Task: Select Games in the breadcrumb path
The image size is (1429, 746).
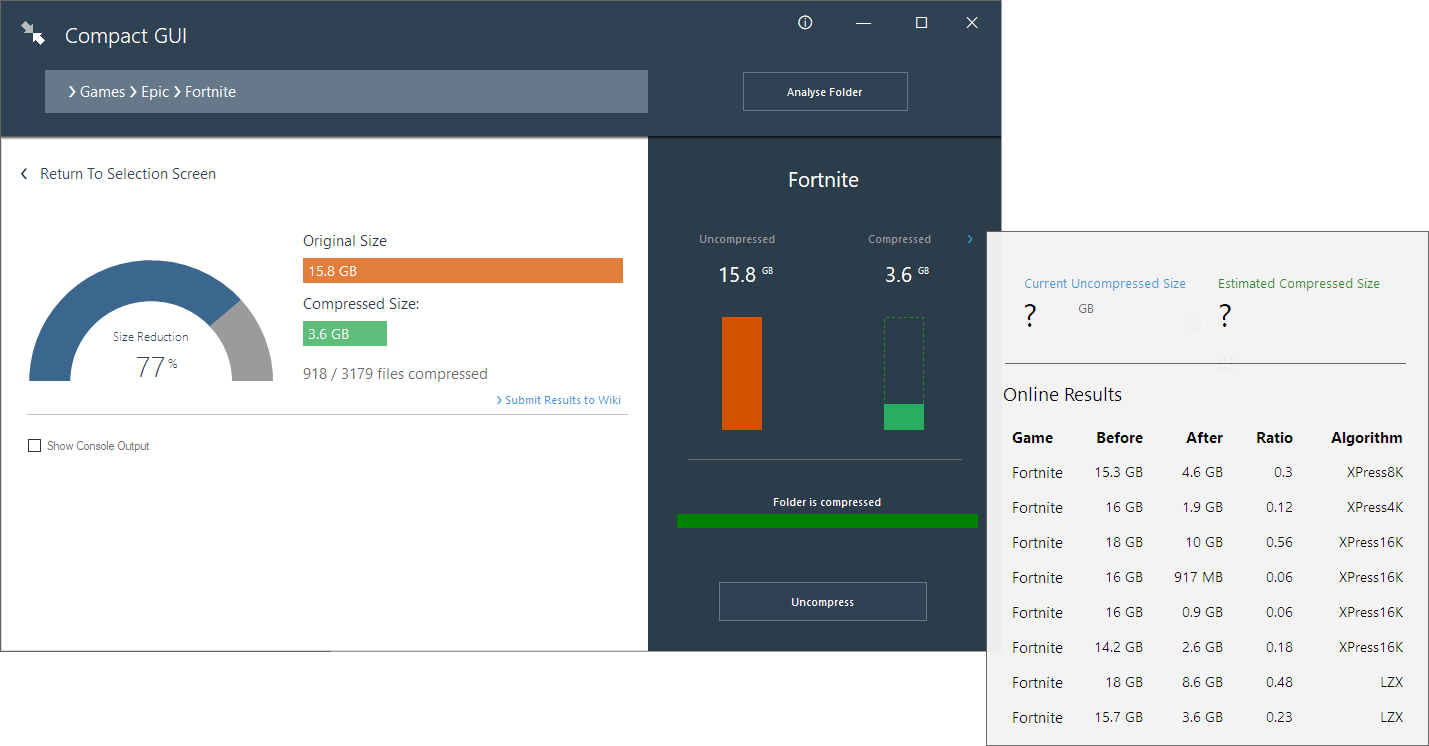Action: pyautogui.click(x=102, y=91)
